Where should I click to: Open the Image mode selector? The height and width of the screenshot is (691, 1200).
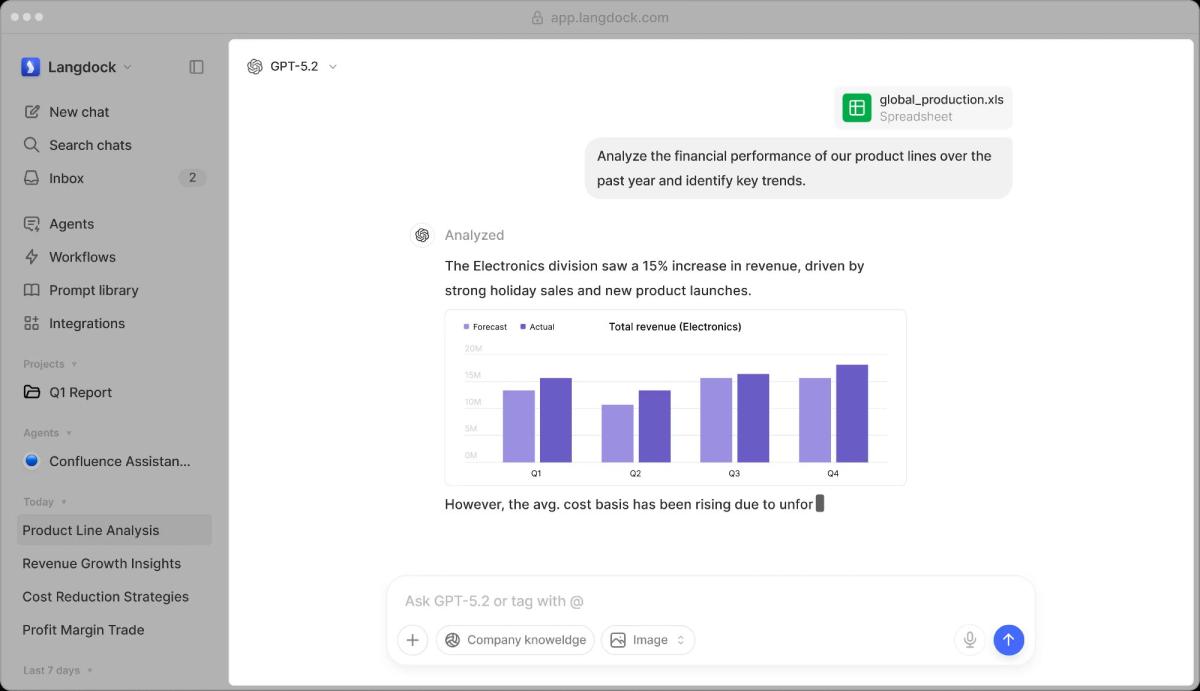tap(648, 640)
